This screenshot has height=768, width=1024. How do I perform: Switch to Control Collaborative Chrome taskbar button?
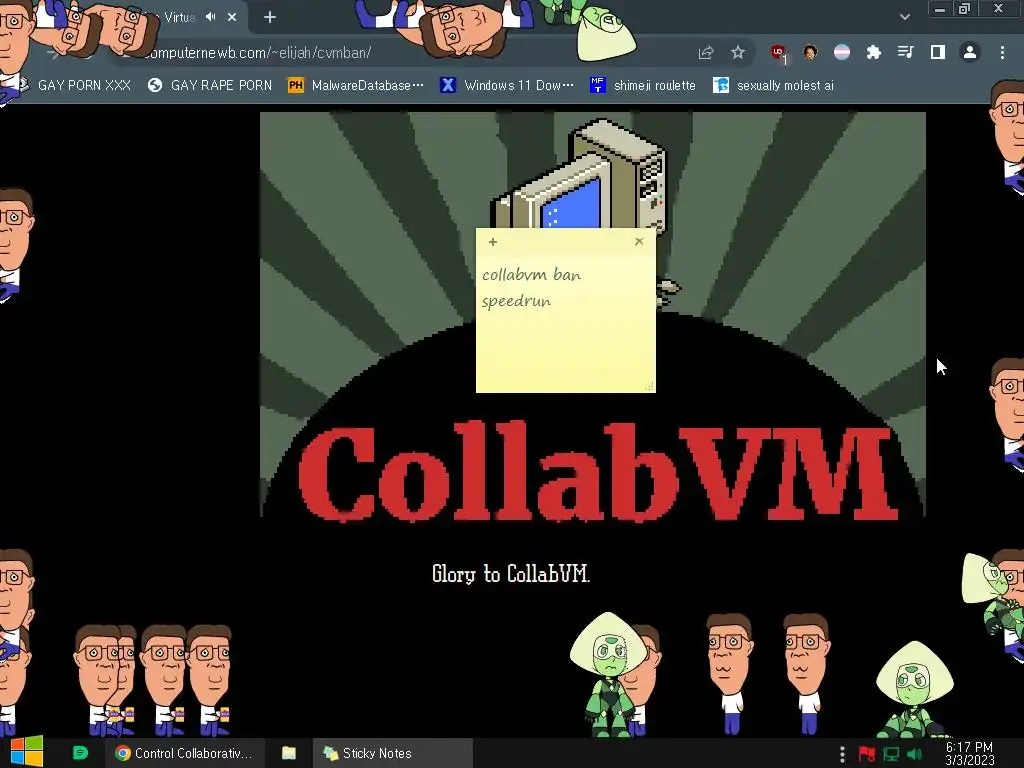tap(184, 753)
